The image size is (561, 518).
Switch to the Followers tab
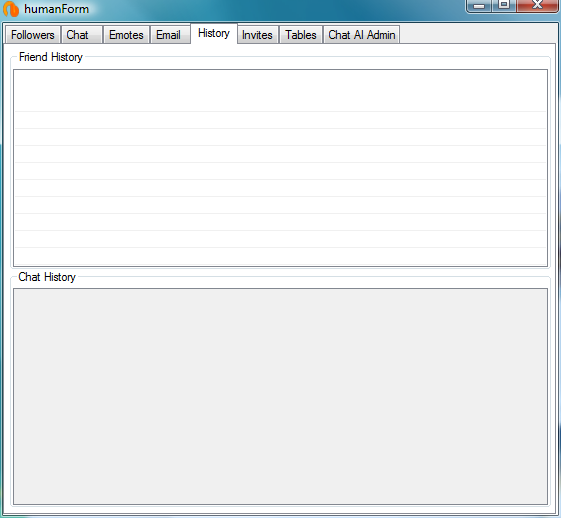click(x=33, y=35)
